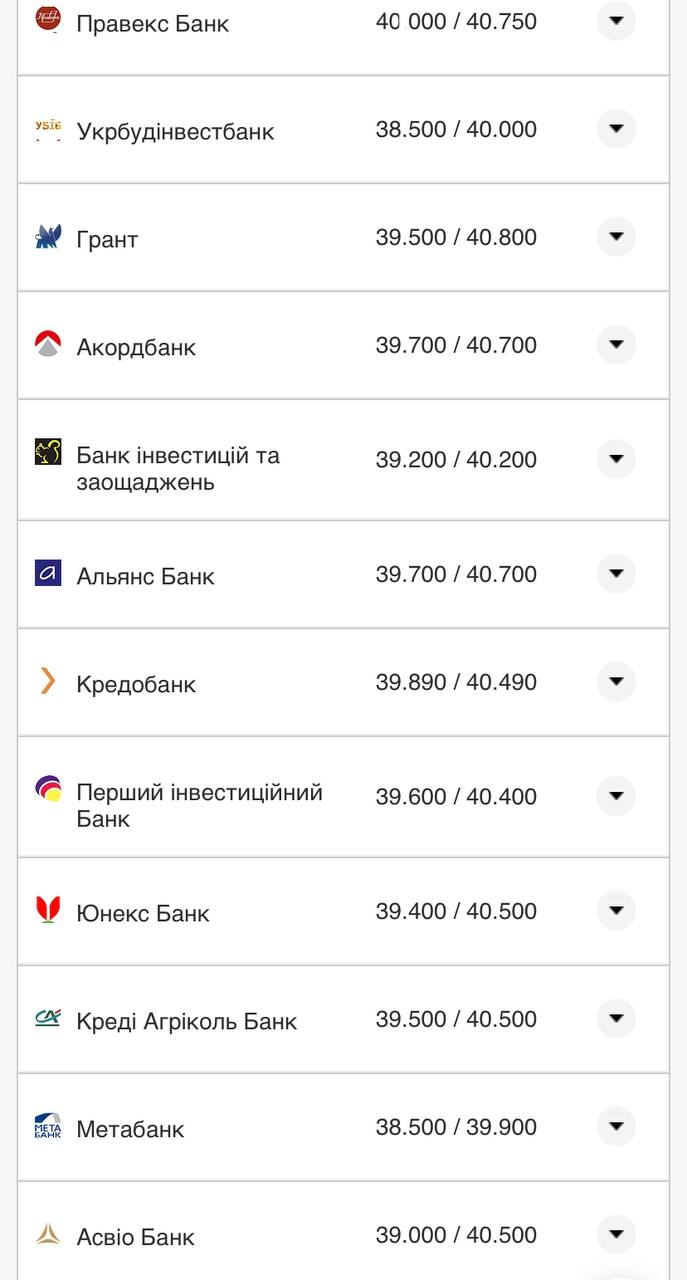
Task: Click the Асвіо Банк gold logo
Action: (x=48, y=1234)
